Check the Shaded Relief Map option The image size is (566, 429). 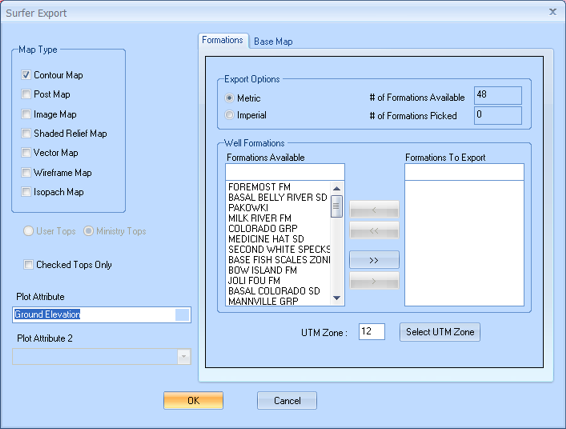[x=26, y=134]
